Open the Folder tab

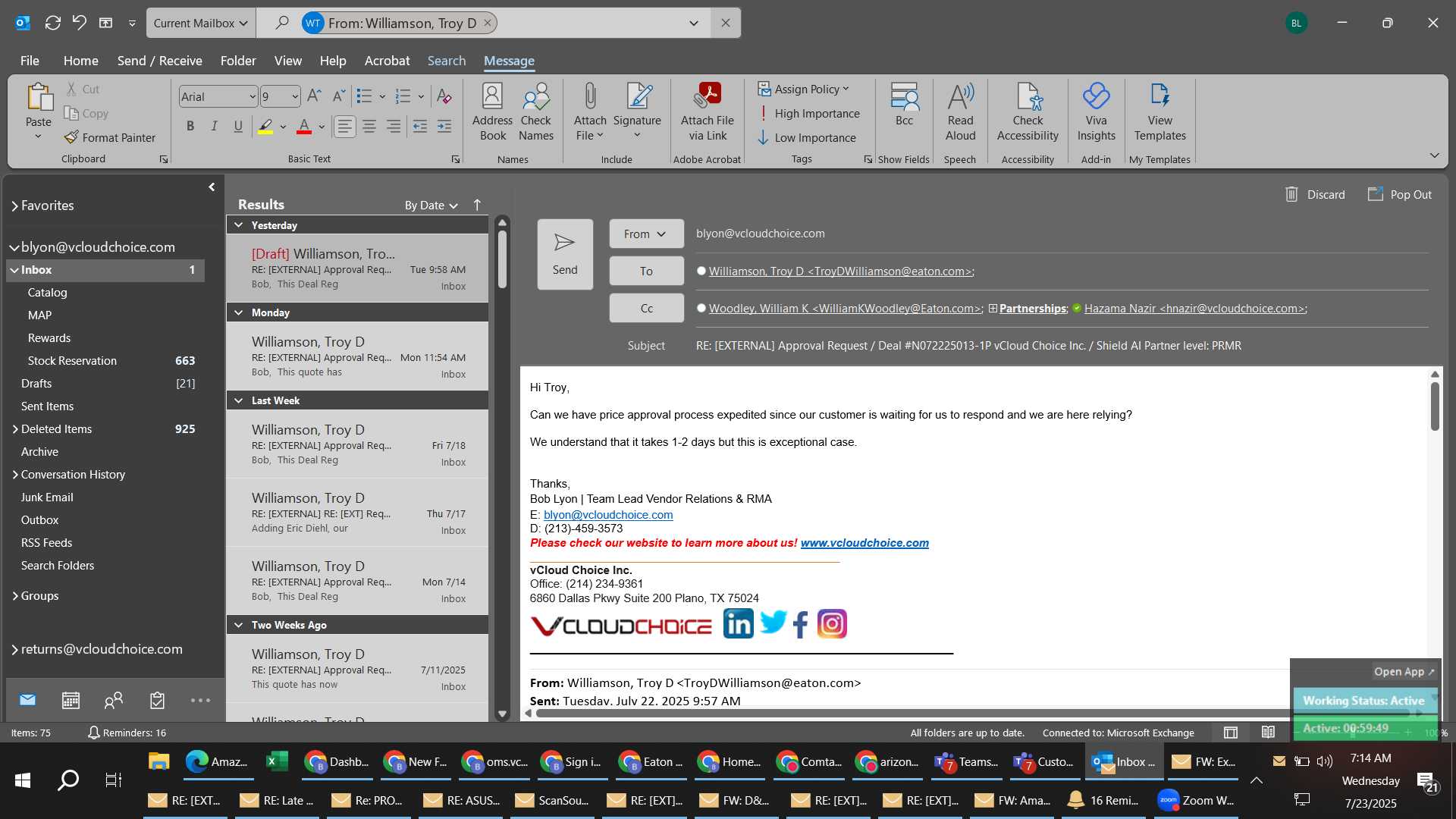point(238,60)
